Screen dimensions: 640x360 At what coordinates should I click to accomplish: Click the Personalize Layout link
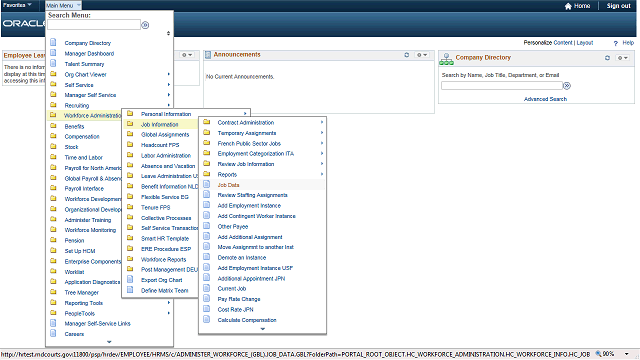(584, 42)
